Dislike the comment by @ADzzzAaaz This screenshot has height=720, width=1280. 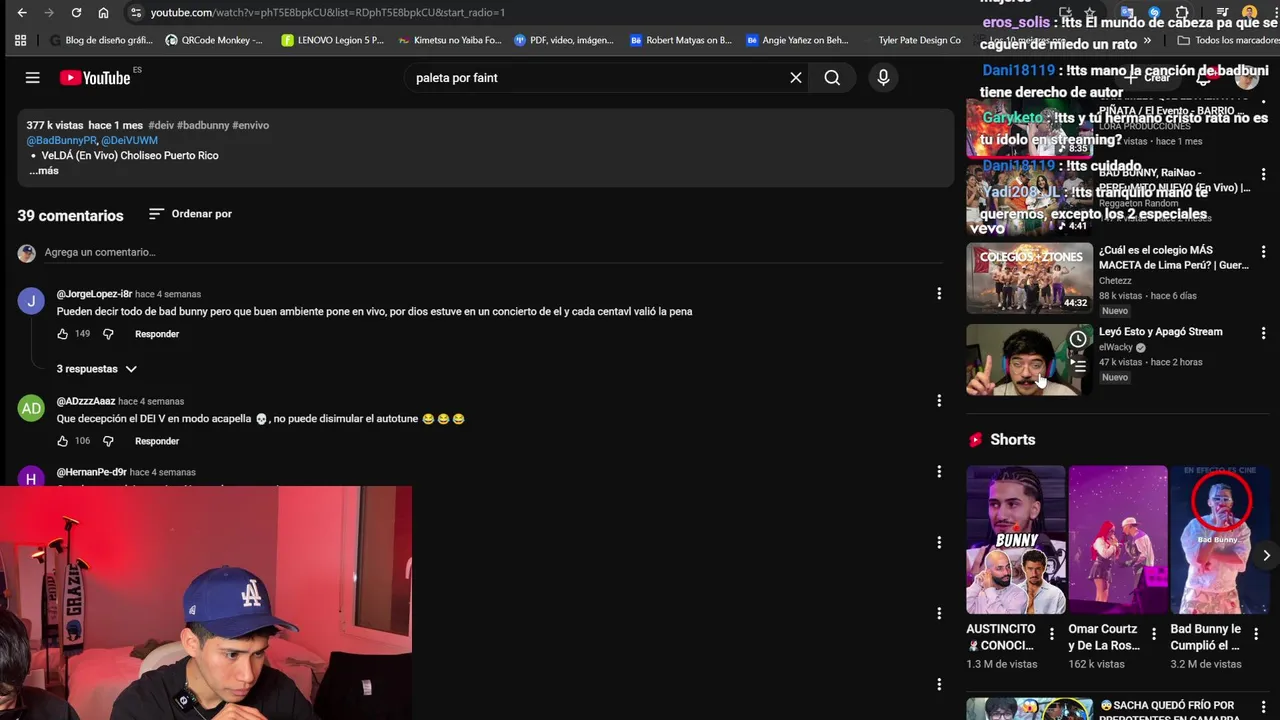coord(108,441)
